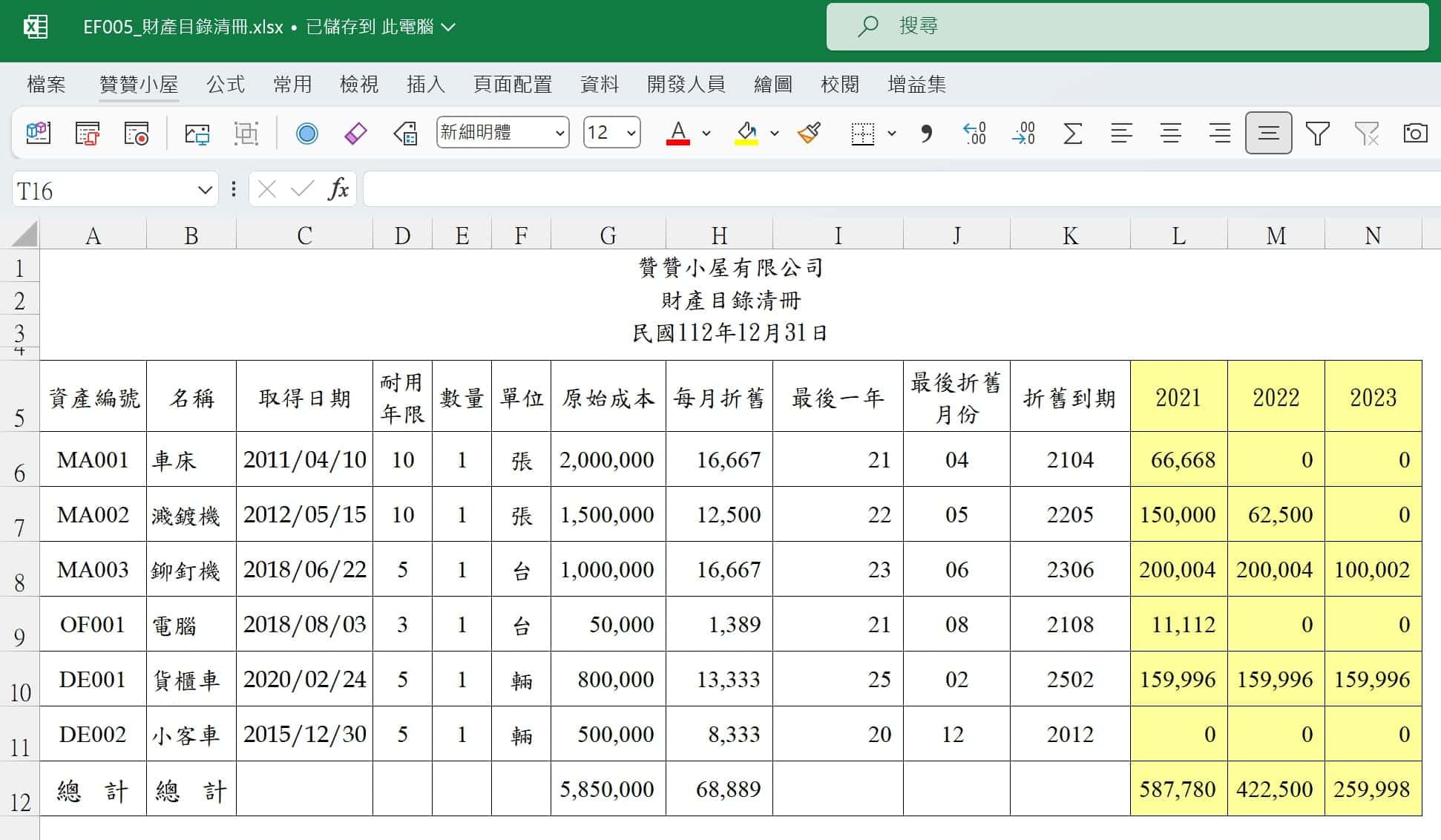This screenshot has width=1441, height=840.
Task: Expand file save location chevron in title
Action: [x=448, y=27]
